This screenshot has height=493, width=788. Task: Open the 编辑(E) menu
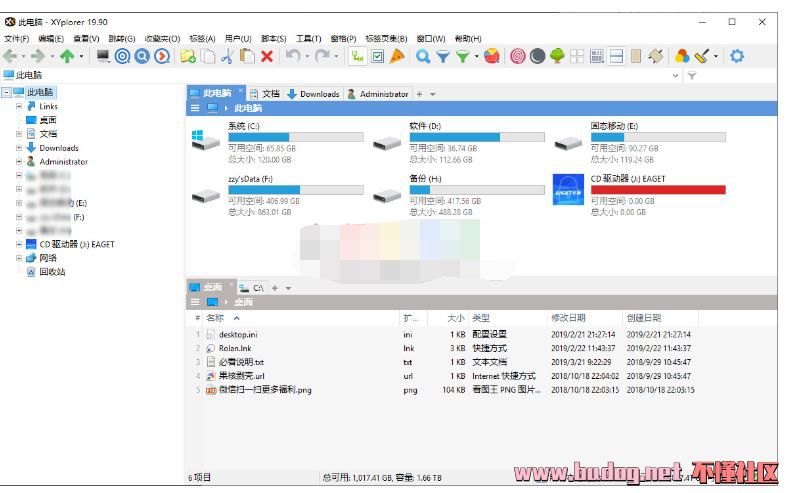[51, 39]
